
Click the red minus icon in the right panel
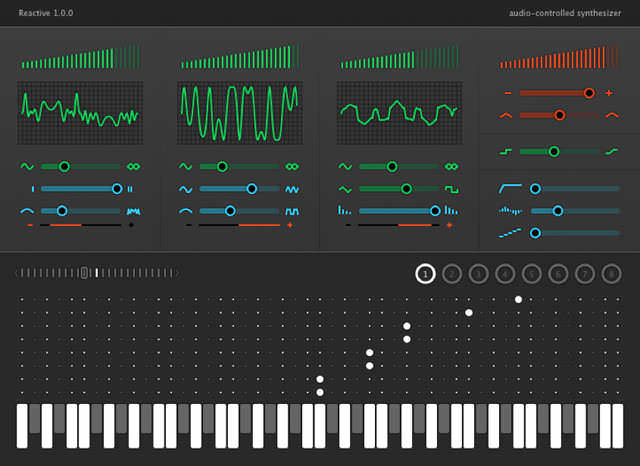pyautogui.click(x=508, y=93)
